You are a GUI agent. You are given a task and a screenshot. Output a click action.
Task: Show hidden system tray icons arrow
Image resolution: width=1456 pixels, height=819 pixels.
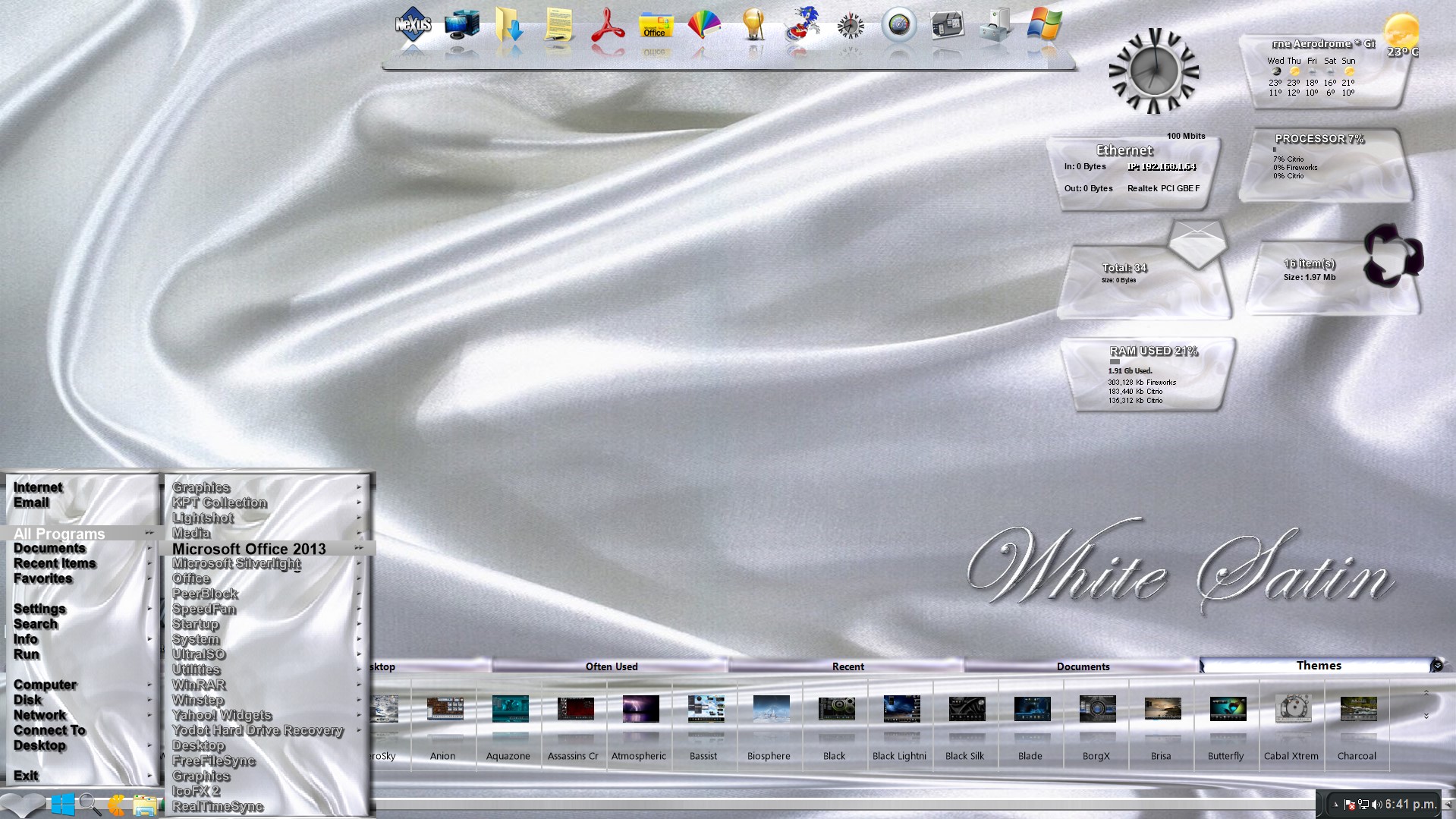[x=1335, y=805]
